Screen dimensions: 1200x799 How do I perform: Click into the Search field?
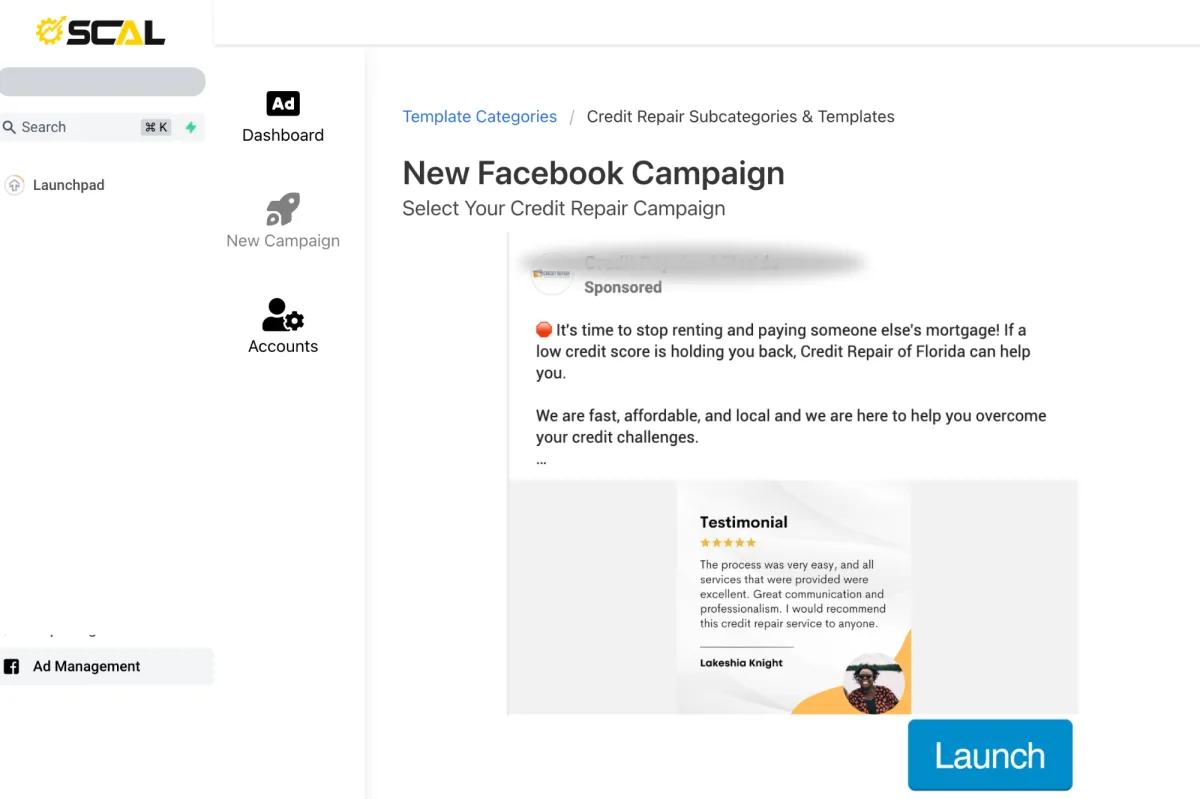(x=80, y=127)
